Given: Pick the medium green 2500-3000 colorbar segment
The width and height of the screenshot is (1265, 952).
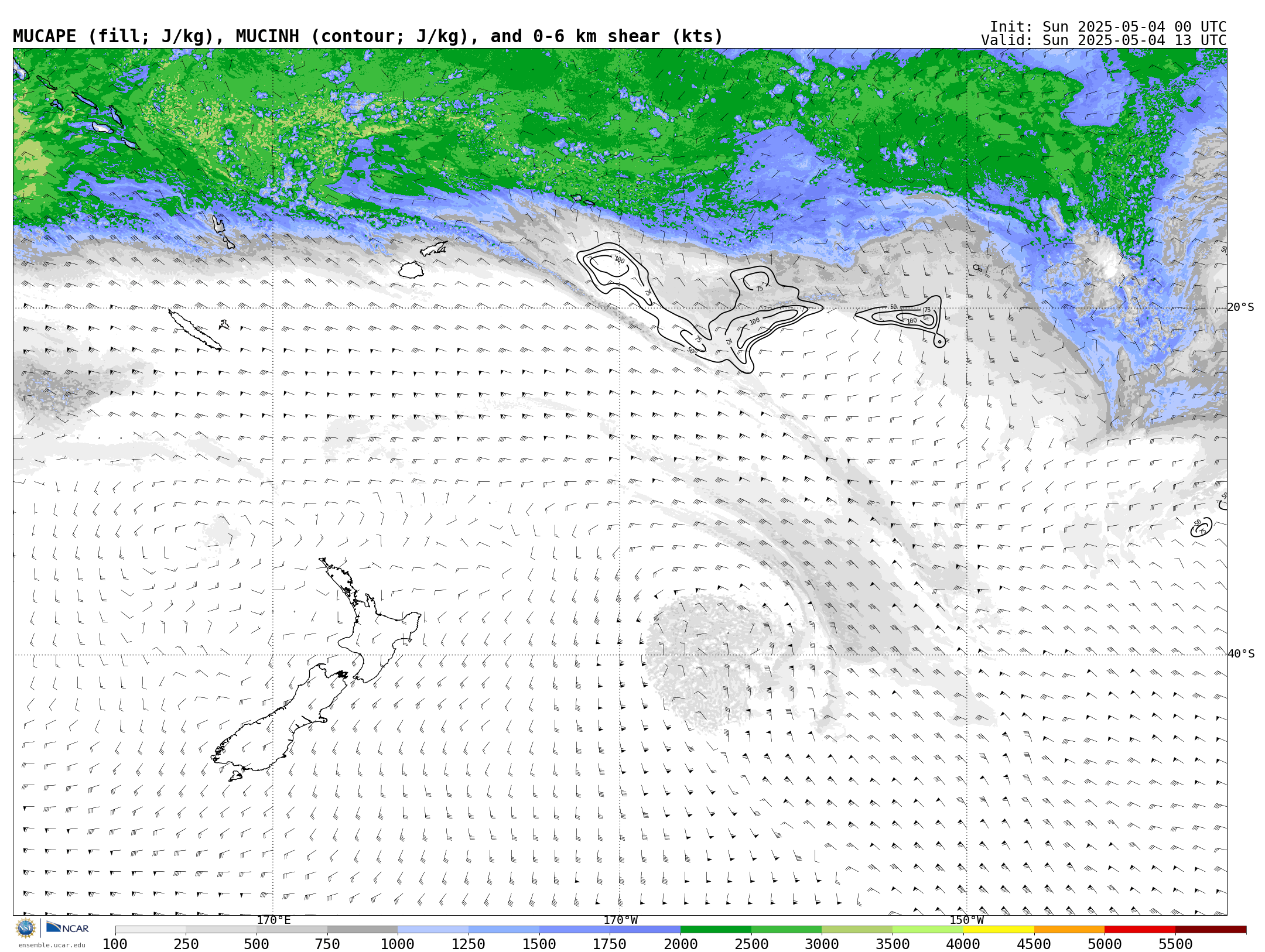Looking at the screenshot, I should pyautogui.click(x=787, y=930).
